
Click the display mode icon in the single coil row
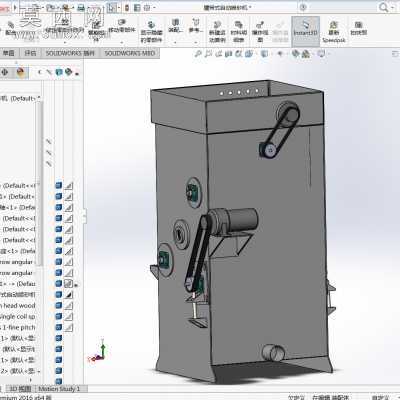[59, 316]
